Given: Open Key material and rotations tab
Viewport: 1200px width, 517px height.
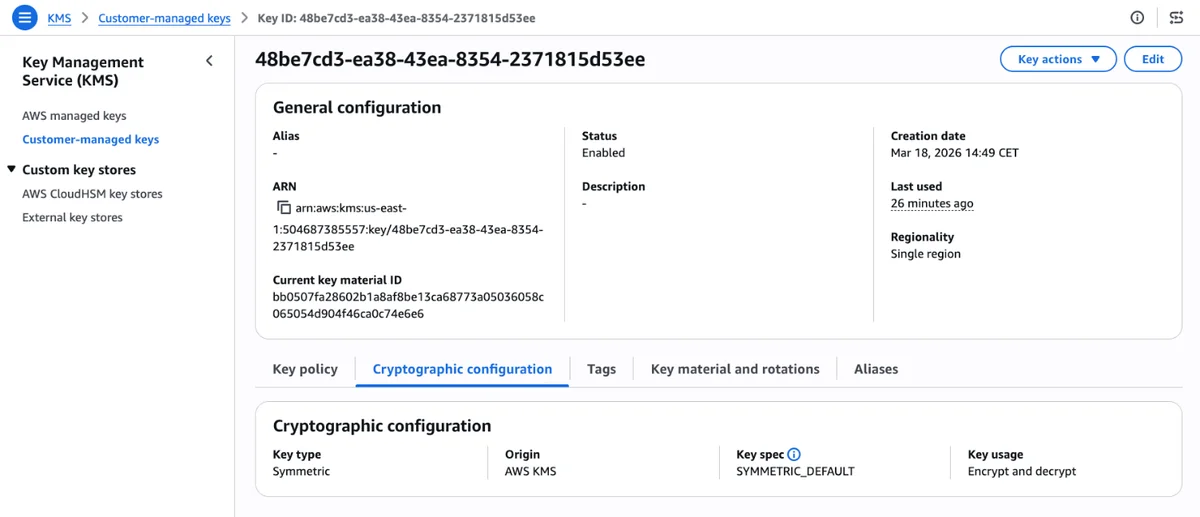Looking at the screenshot, I should [x=735, y=369].
